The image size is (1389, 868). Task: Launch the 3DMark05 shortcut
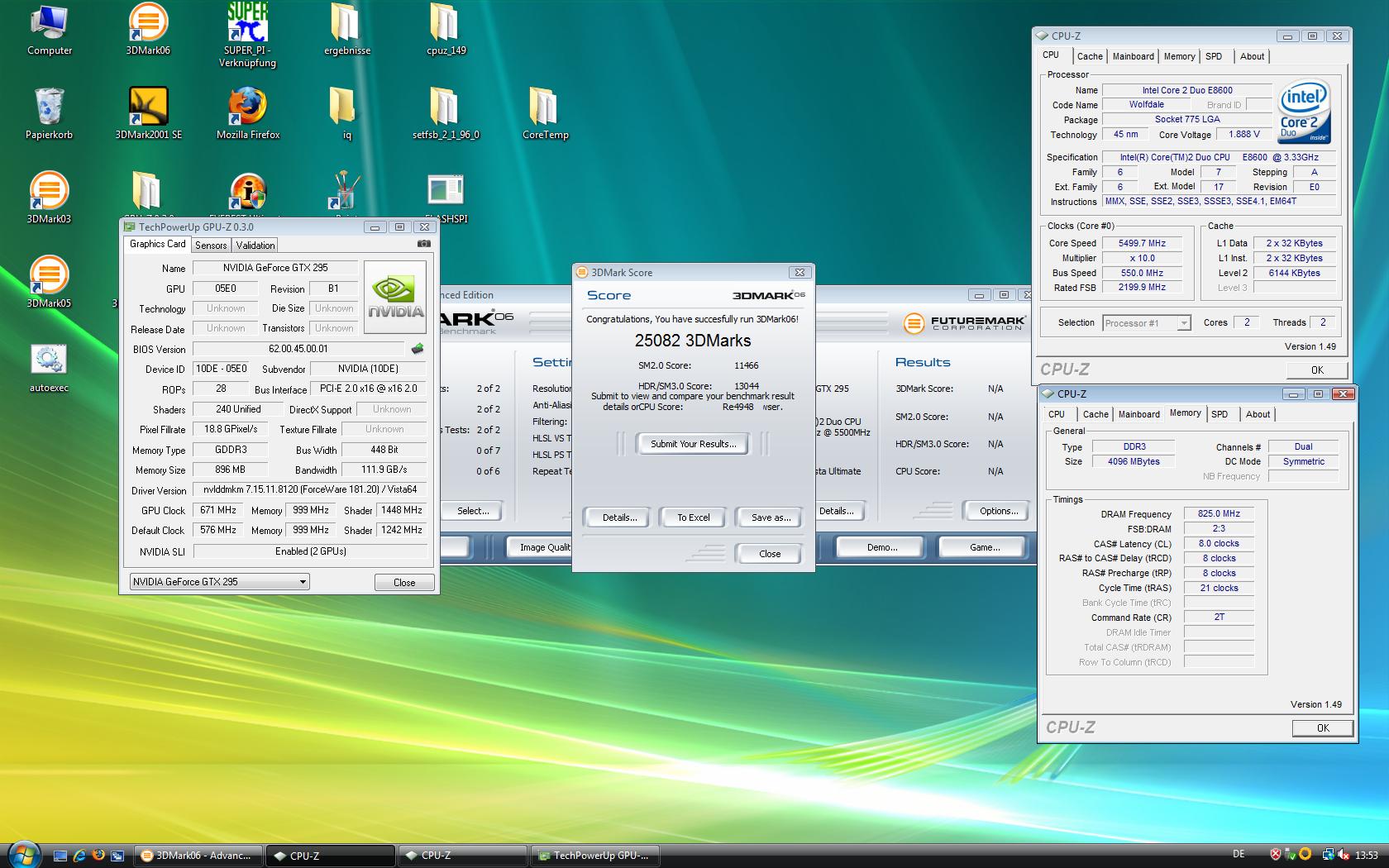49,283
